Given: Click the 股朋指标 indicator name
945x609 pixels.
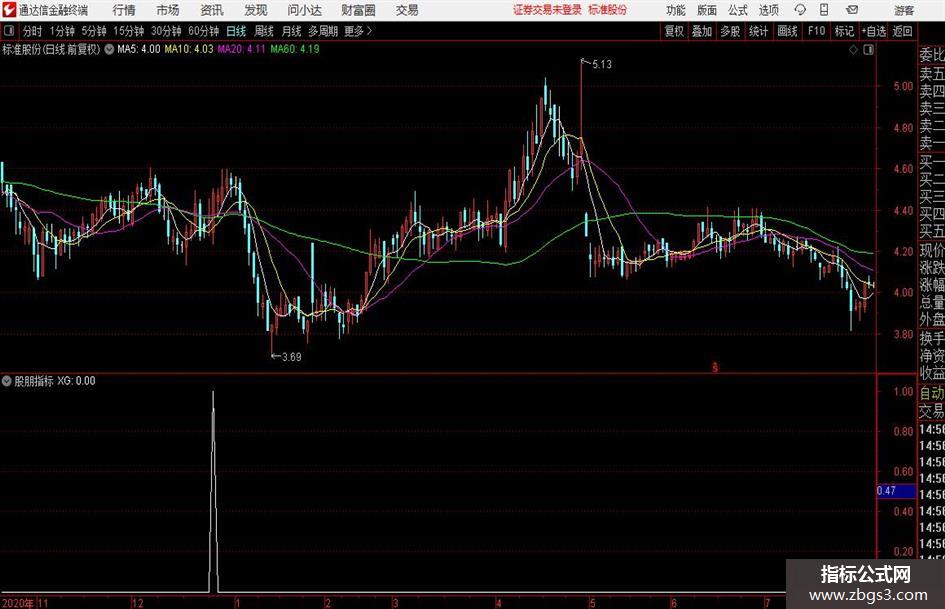Looking at the screenshot, I should (x=34, y=381).
